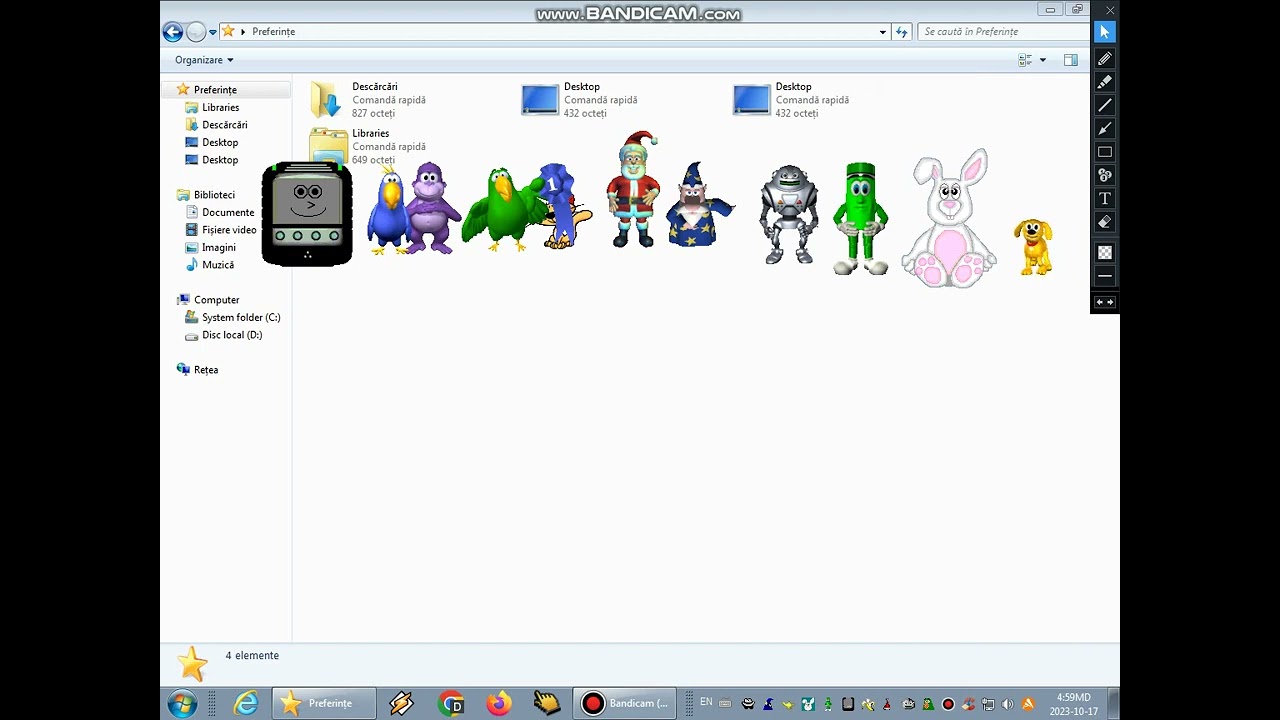1280x720 pixels.
Task: Select the Bandicam arrow drawing tool
Action: pyautogui.click(x=1104, y=129)
